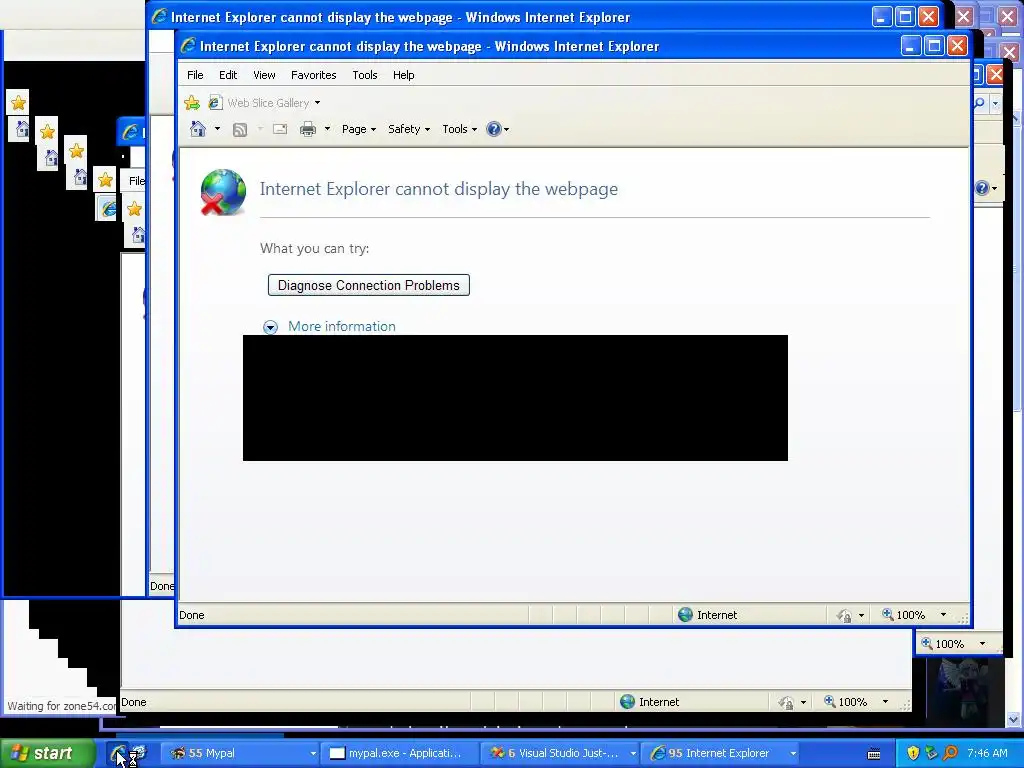Click the yellow security shield tray icon

pos(914,753)
